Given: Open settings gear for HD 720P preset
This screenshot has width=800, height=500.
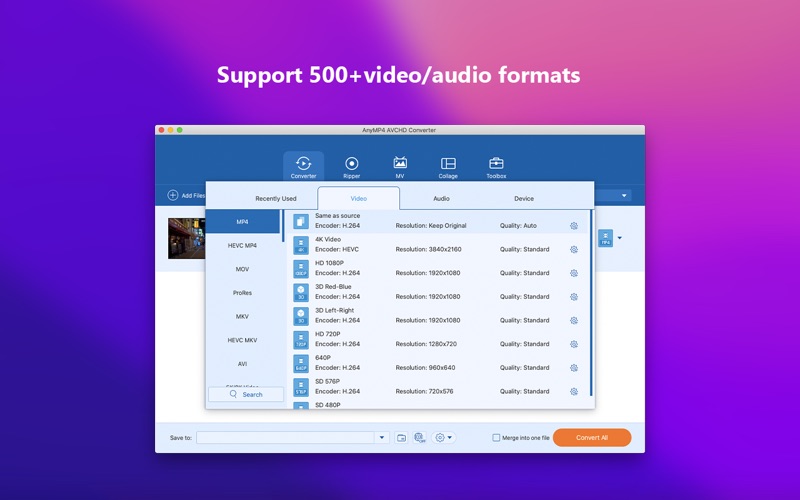Looking at the screenshot, I should [574, 344].
